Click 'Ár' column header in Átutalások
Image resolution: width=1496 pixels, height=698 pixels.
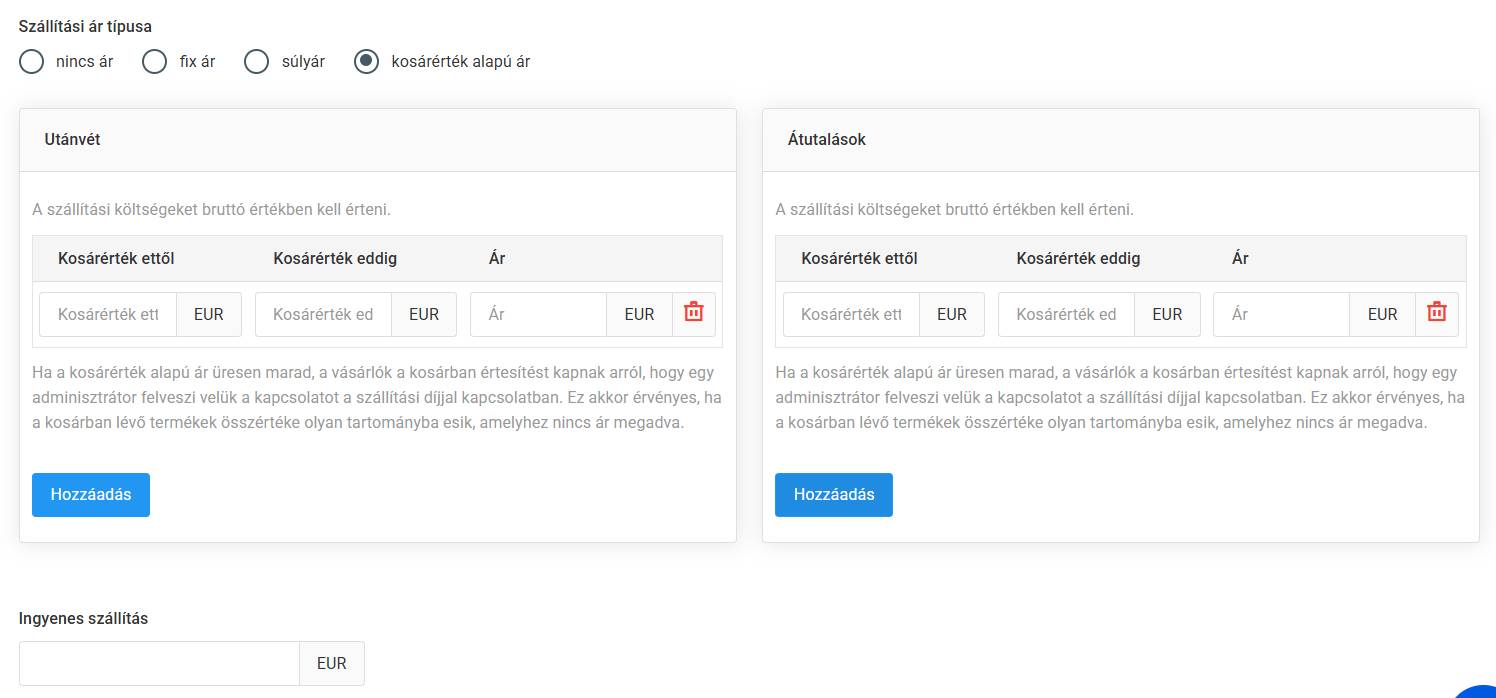point(1240,259)
